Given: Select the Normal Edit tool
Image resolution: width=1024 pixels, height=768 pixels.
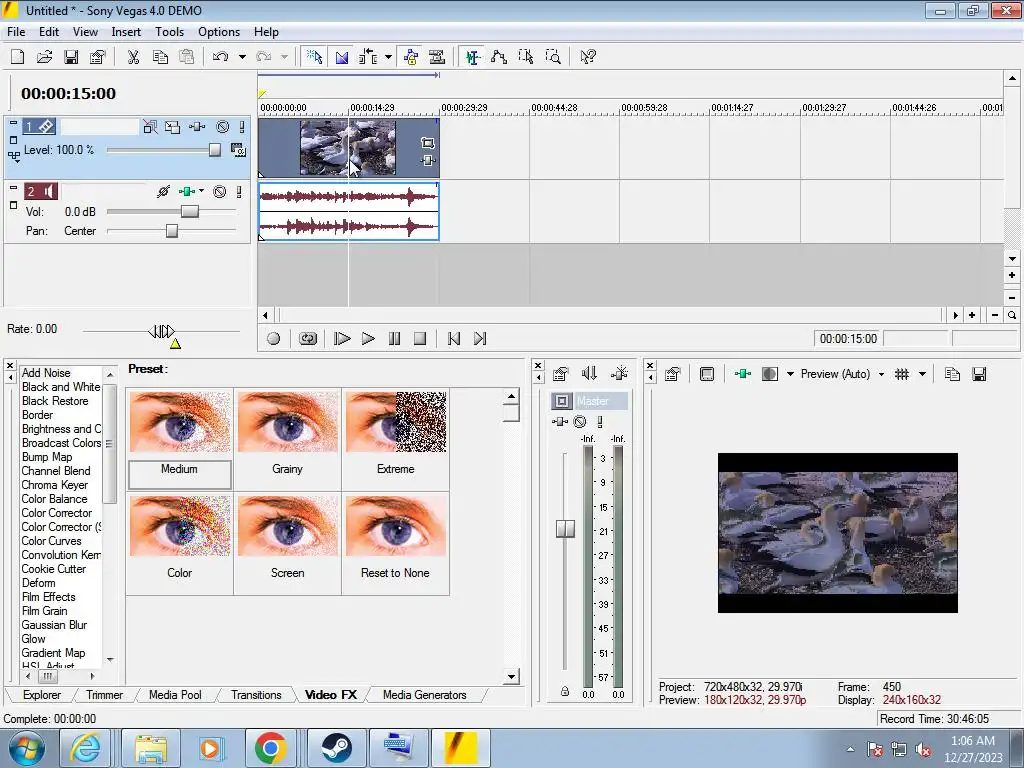Looking at the screenshot, I should pos(473,57).
